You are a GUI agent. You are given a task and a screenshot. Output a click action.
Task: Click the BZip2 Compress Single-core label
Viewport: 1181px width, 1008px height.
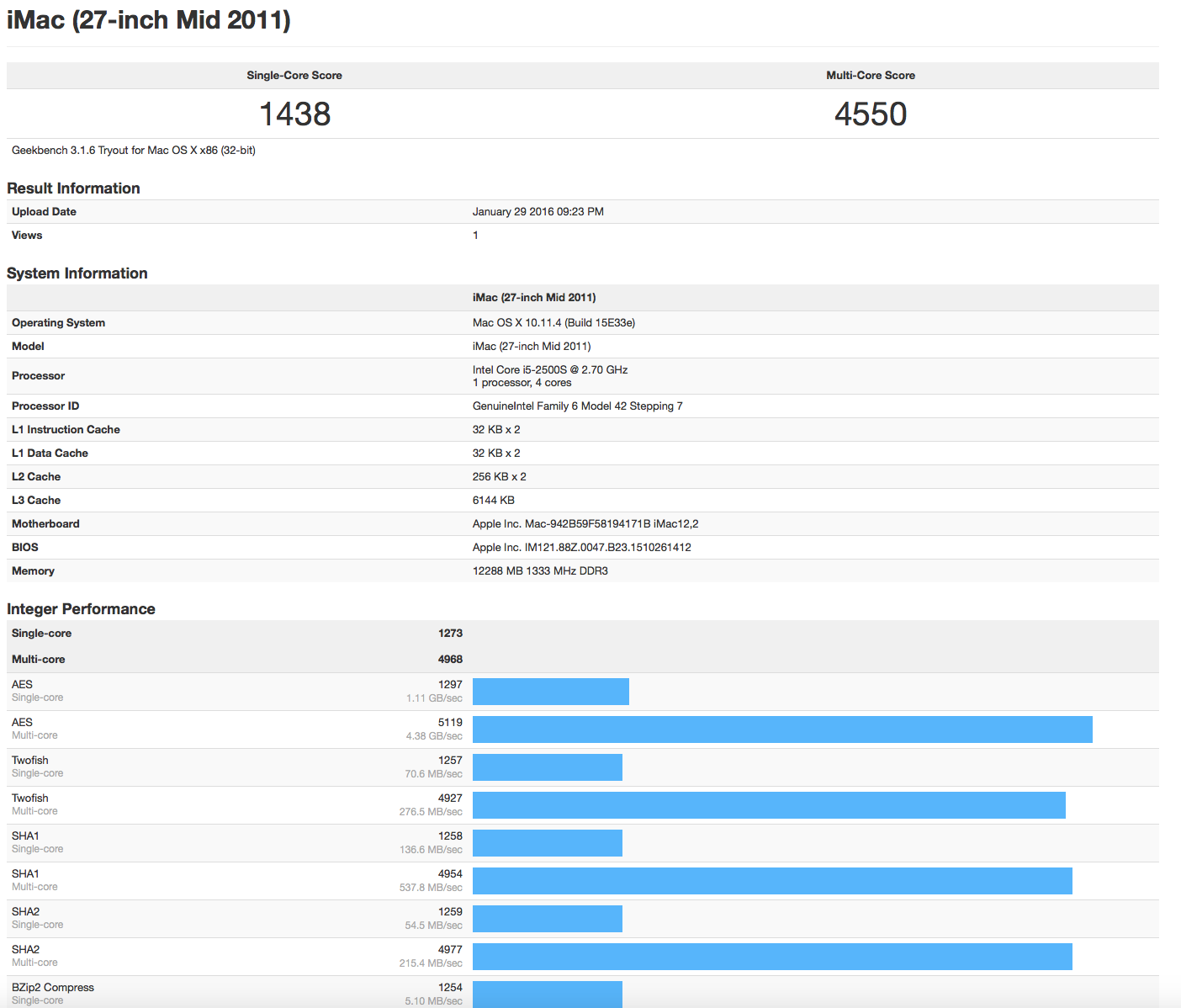click(53, 994)
